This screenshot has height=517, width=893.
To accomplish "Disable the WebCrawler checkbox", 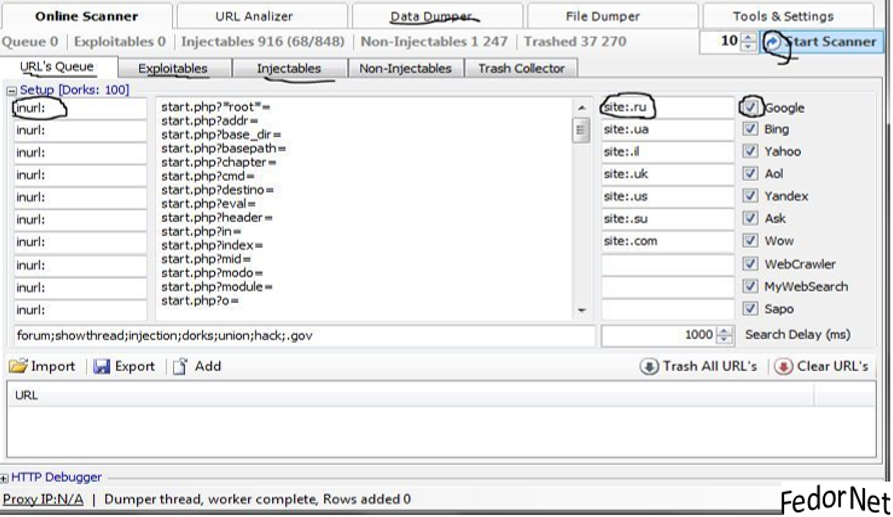I will 751,264.
